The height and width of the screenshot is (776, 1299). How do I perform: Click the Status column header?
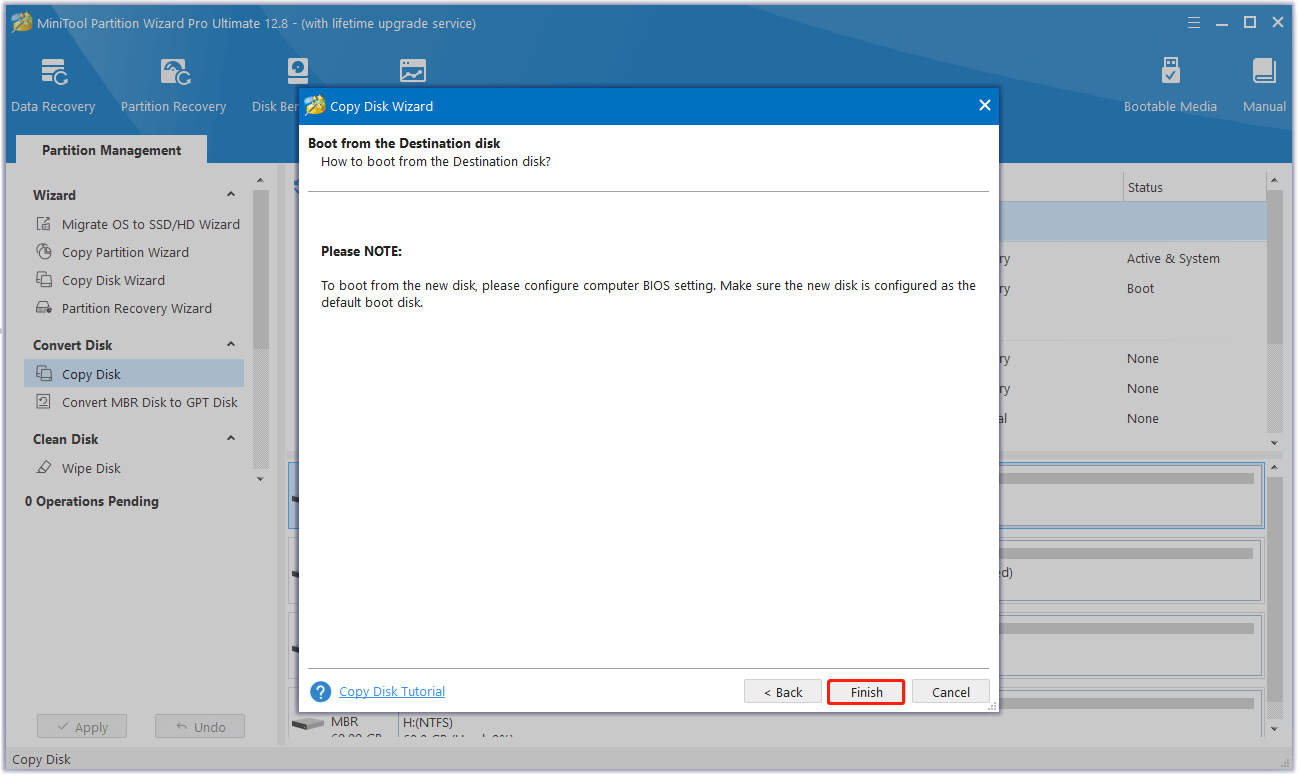(1193, 187)
